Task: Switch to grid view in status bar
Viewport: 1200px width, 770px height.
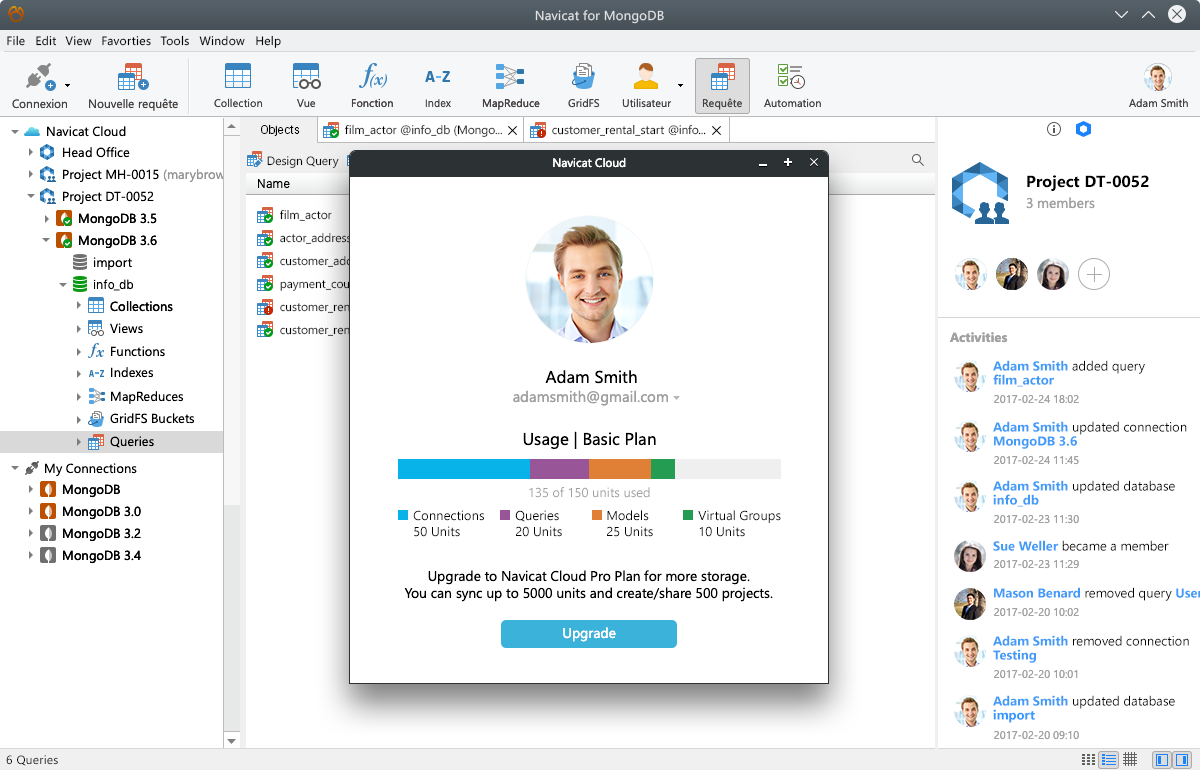Action: tap(1130, 760)
